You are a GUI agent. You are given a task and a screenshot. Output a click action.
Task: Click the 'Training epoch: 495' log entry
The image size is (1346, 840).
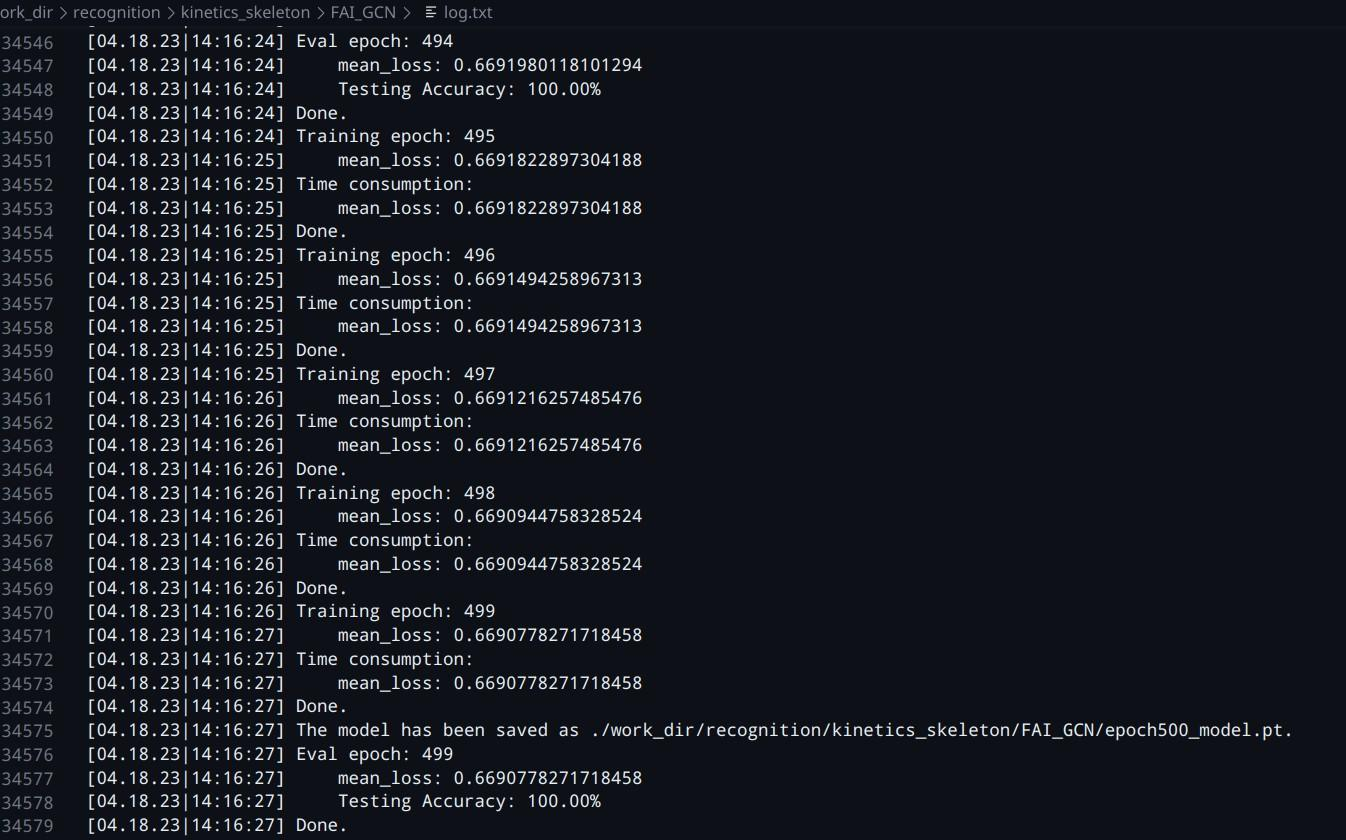(395, 137)
